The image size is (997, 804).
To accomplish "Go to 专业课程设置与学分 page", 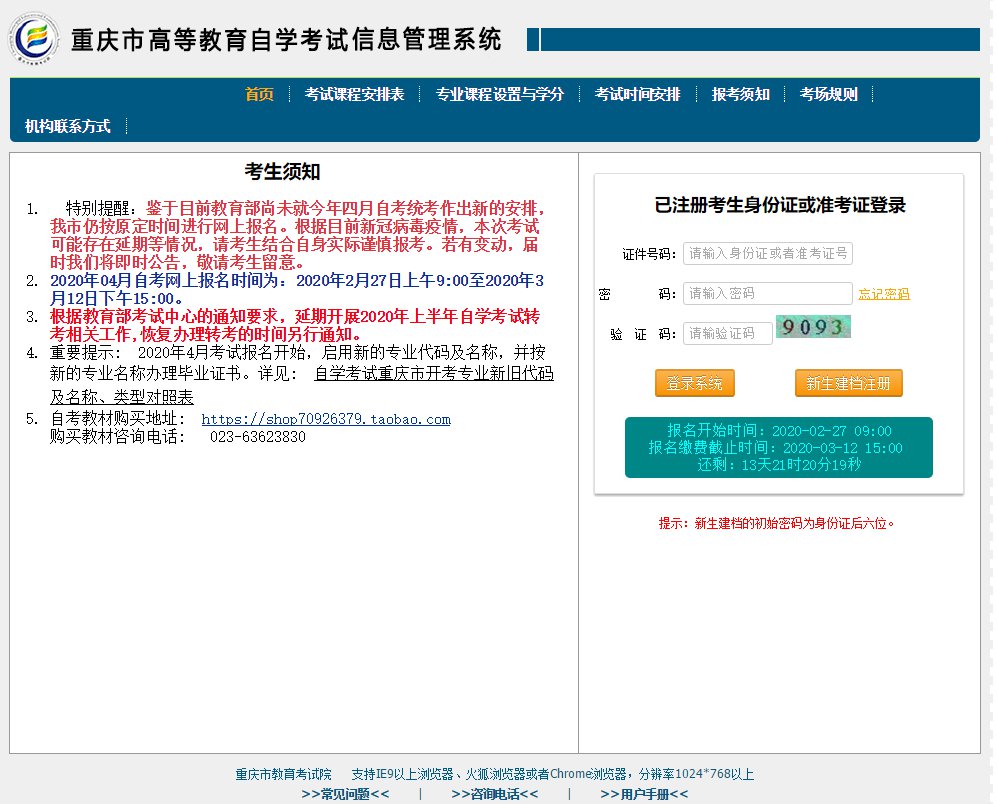I will [499, 94].
